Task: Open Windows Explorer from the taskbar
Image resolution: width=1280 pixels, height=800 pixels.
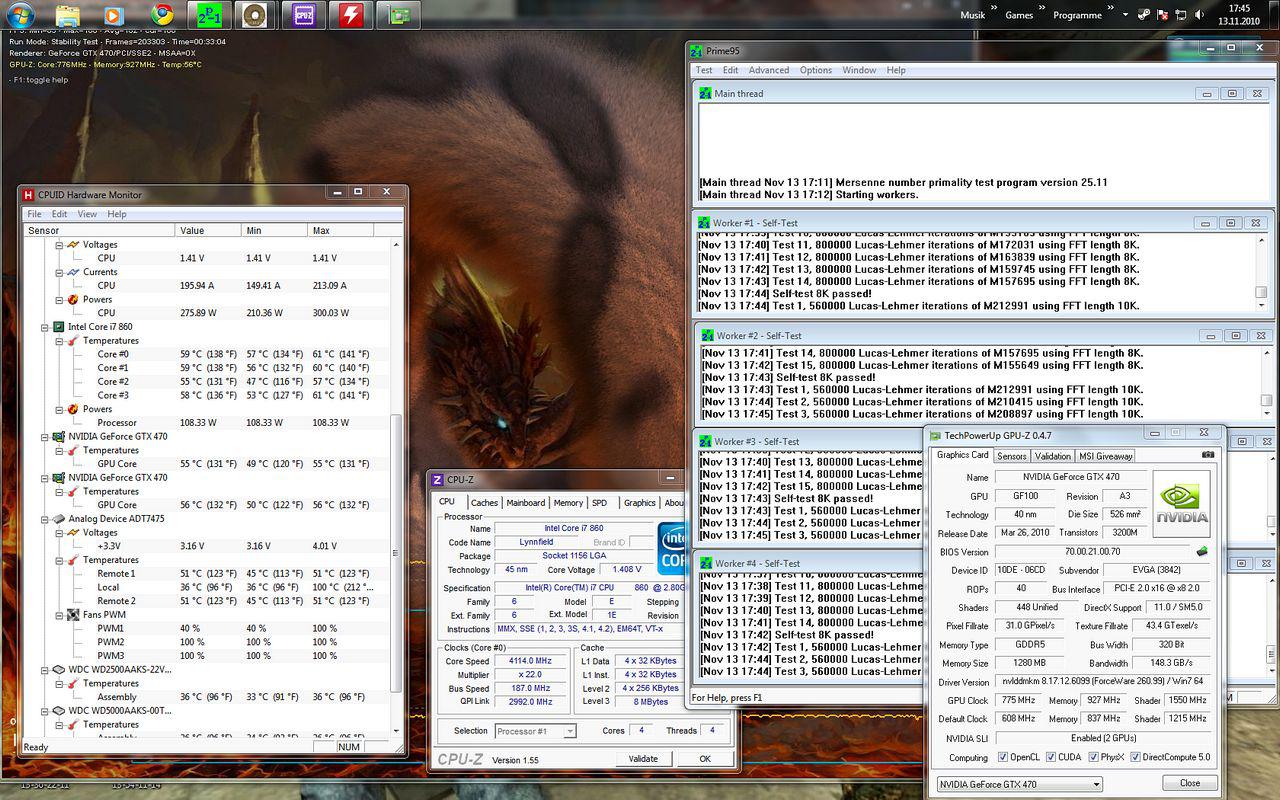Action: tap(67, 14)
